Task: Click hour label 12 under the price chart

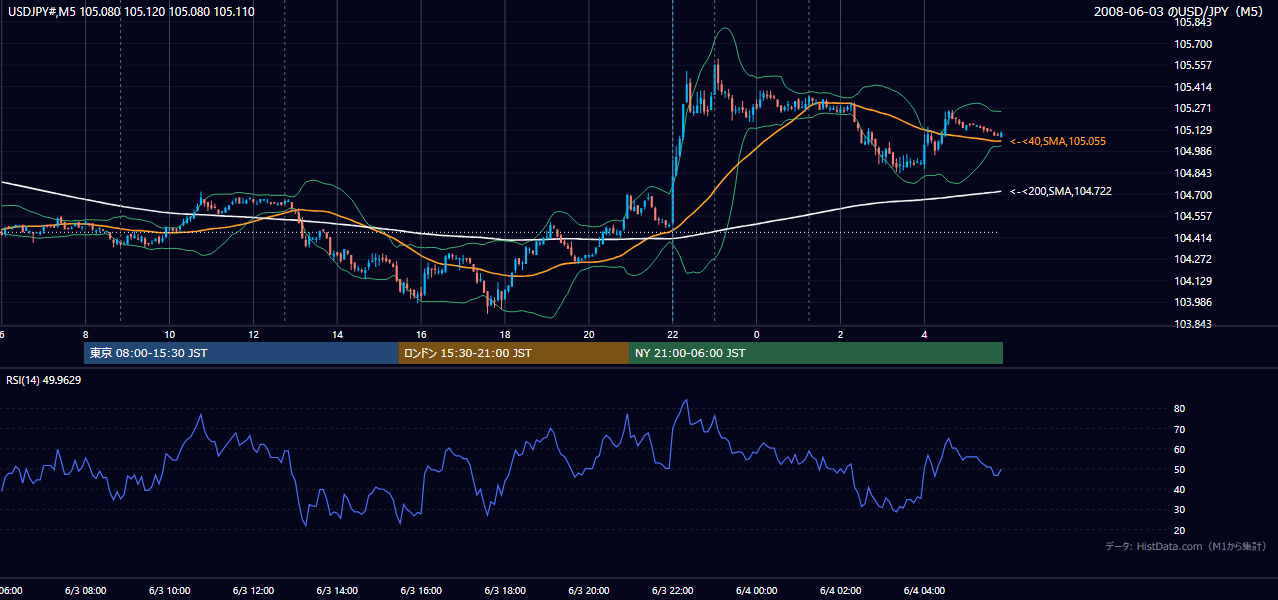Action: [x=254, y=335]
